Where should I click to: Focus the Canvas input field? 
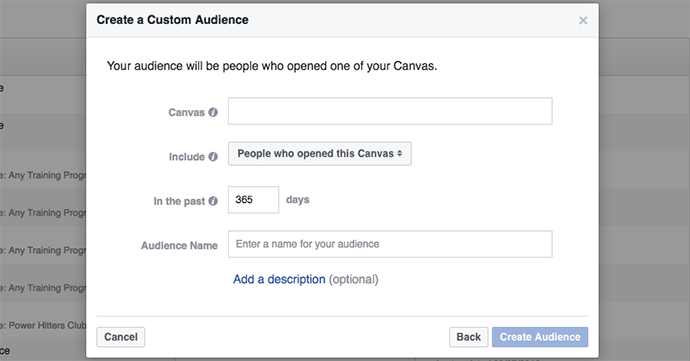tap(390, 111)
